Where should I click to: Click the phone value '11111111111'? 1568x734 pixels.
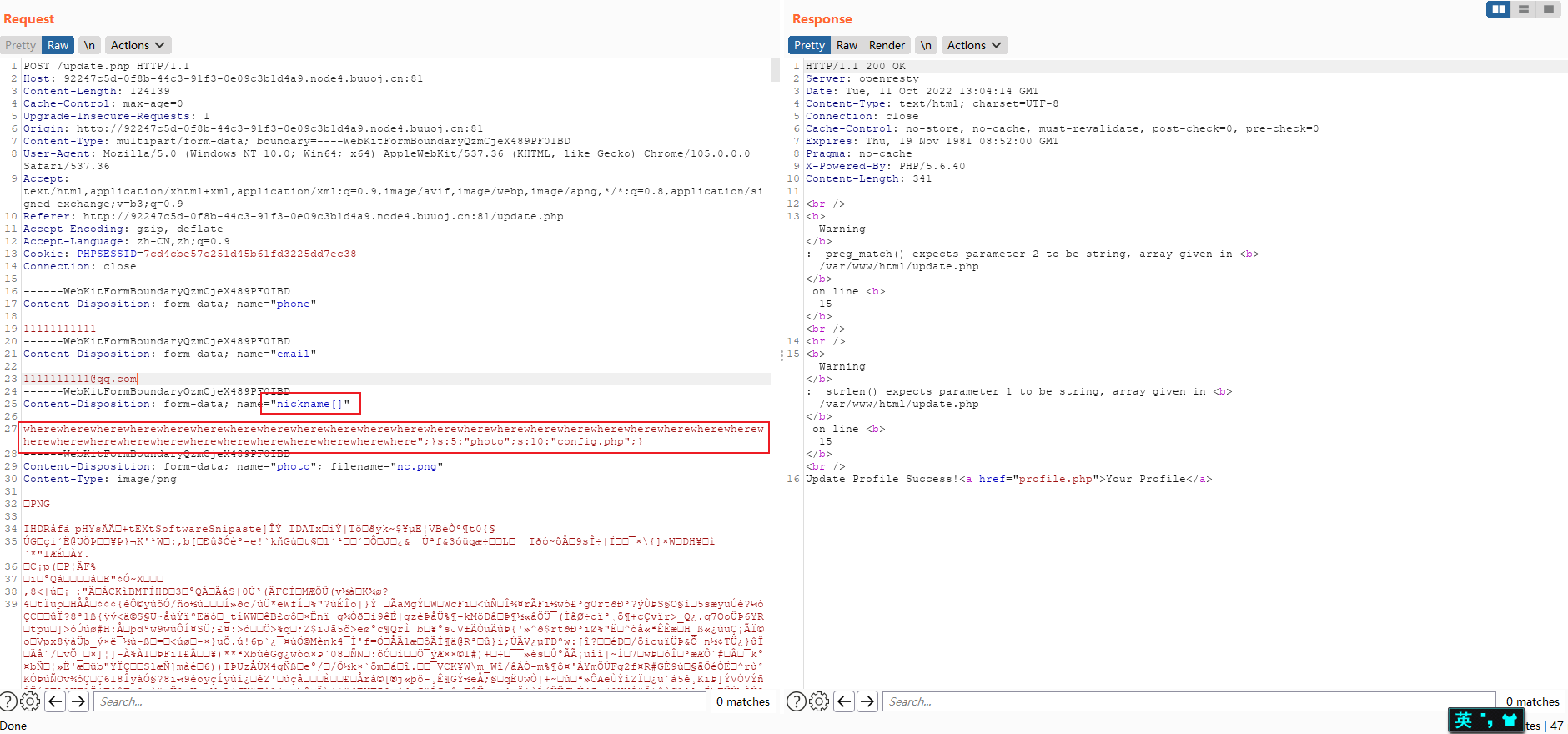coord(59,329)
